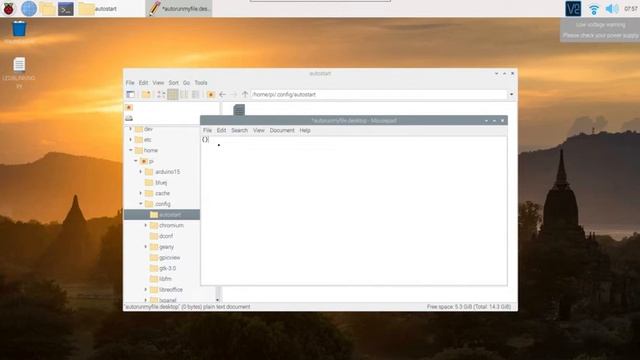This screenshot has width=640, height=360.
Task: Collapse the pi folder in tree
Action: pos(136,161)
